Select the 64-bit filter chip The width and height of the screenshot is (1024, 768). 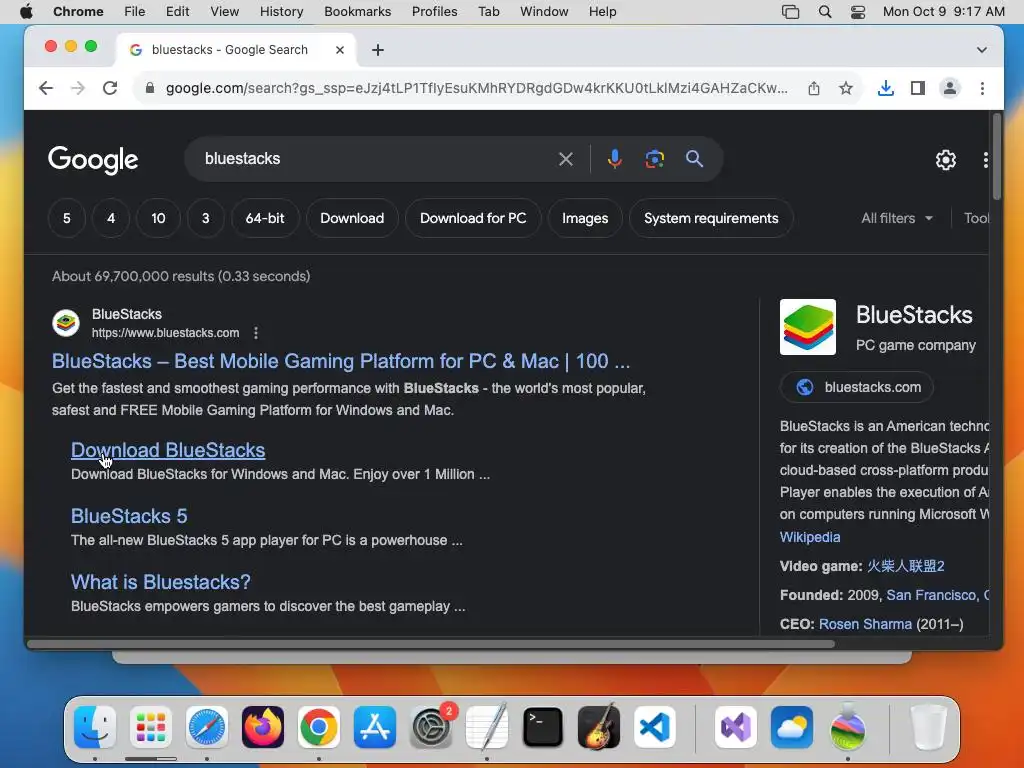(x=264, y=218)
